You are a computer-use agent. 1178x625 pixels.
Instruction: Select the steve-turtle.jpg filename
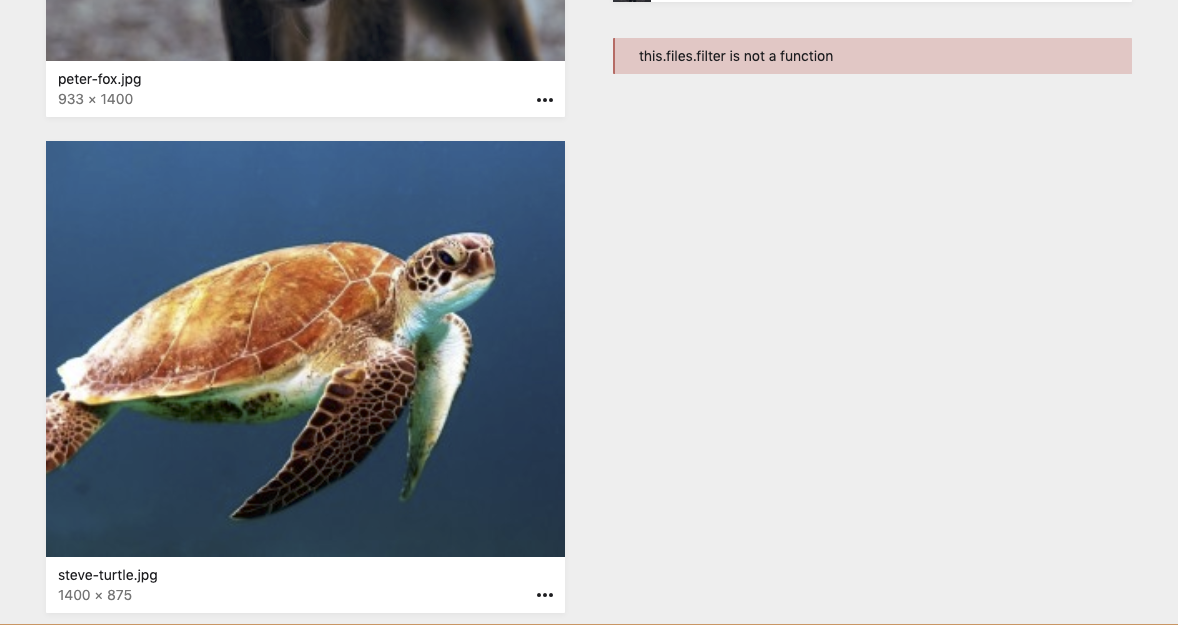107,575
